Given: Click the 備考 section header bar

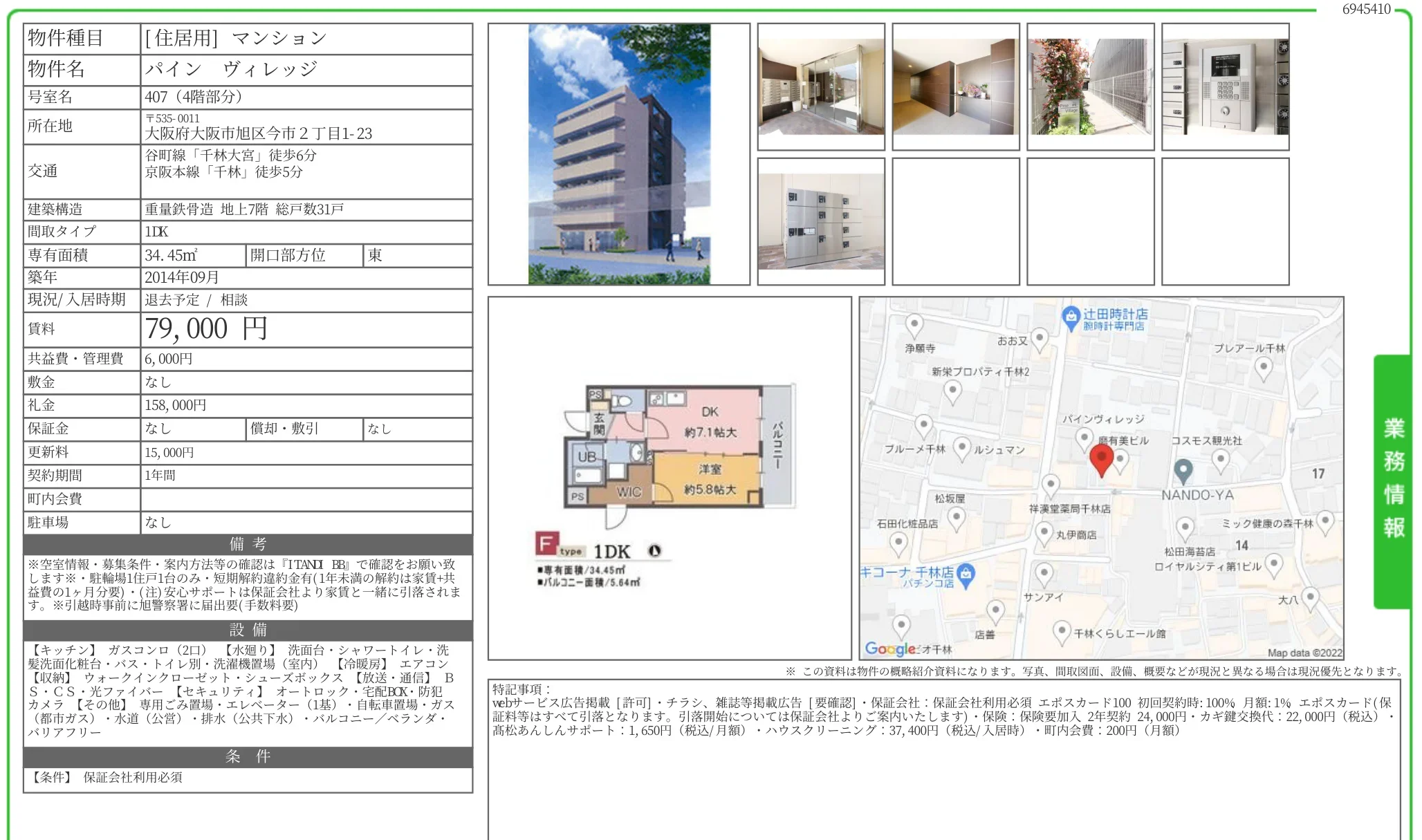Looking at the screenshot, I should click(x=248, y=544).
